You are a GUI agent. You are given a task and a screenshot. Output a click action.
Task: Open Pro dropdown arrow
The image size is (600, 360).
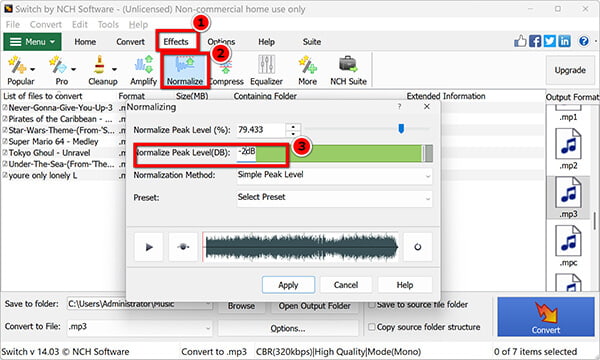point(73,69)
